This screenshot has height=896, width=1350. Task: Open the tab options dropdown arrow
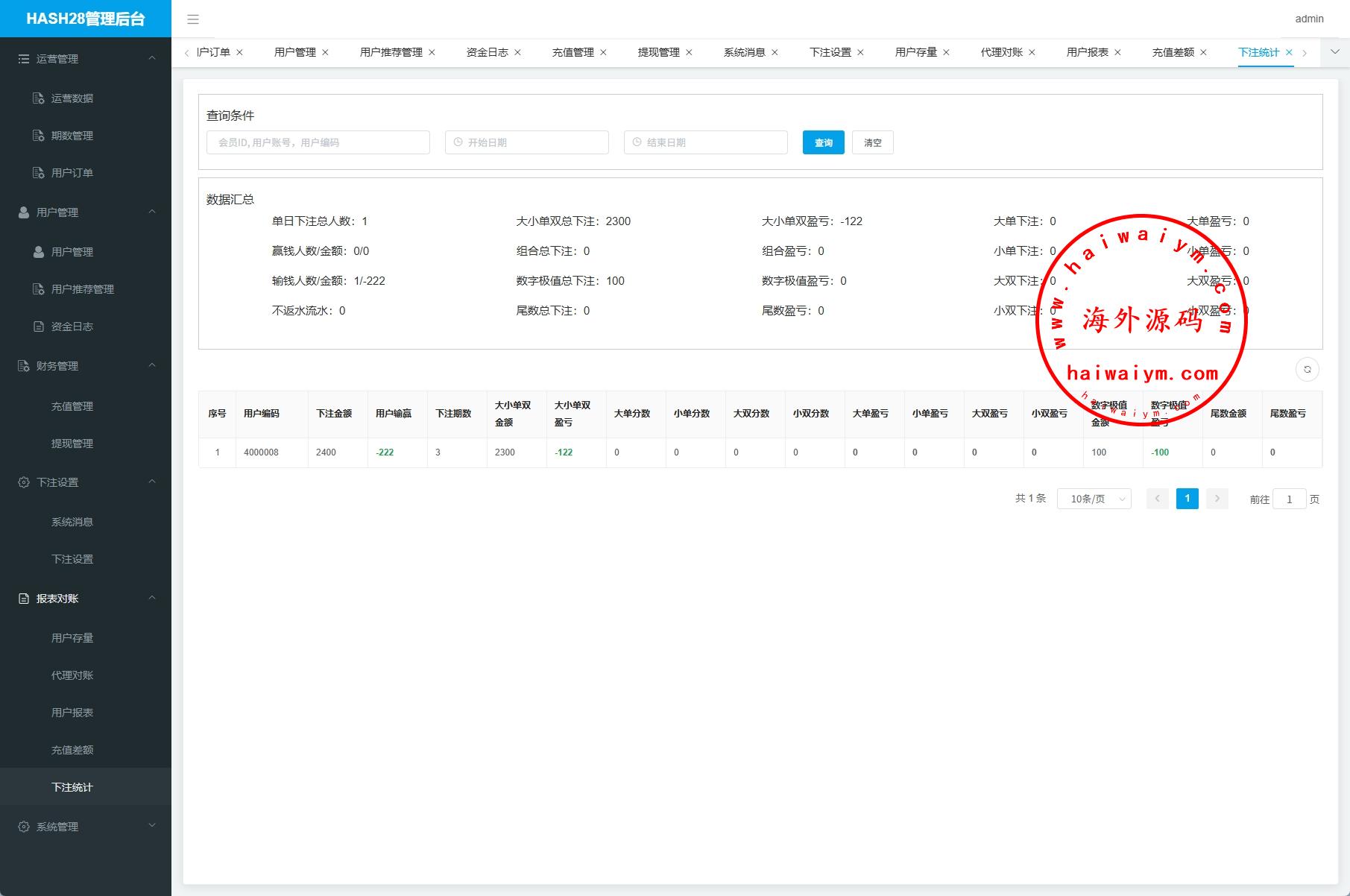[1334, 52]
